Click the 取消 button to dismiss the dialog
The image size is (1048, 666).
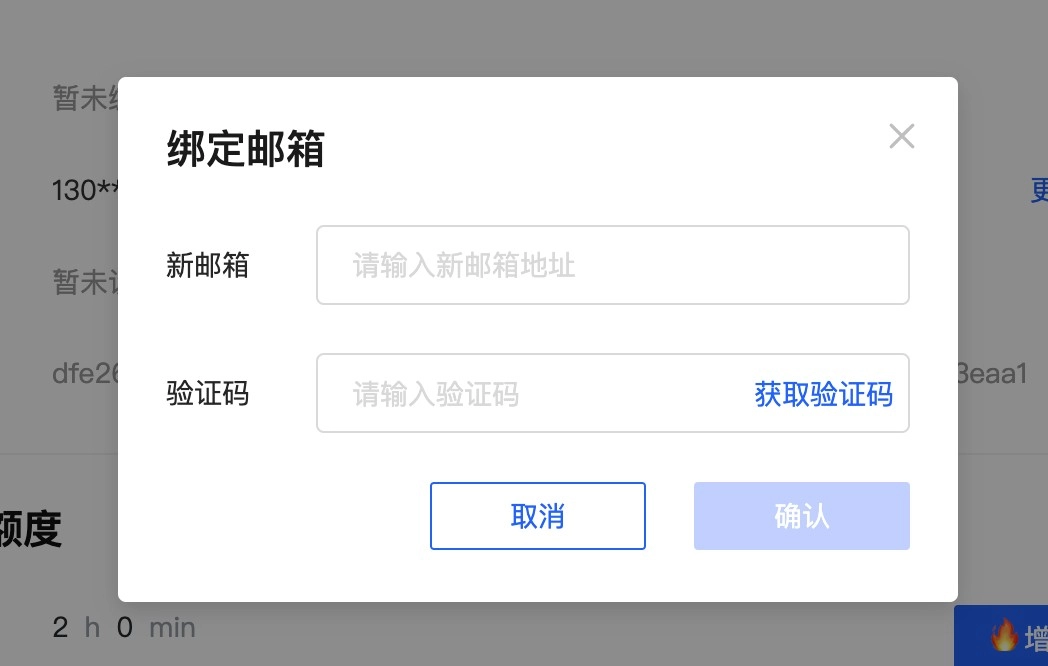(x=538, y=516)
